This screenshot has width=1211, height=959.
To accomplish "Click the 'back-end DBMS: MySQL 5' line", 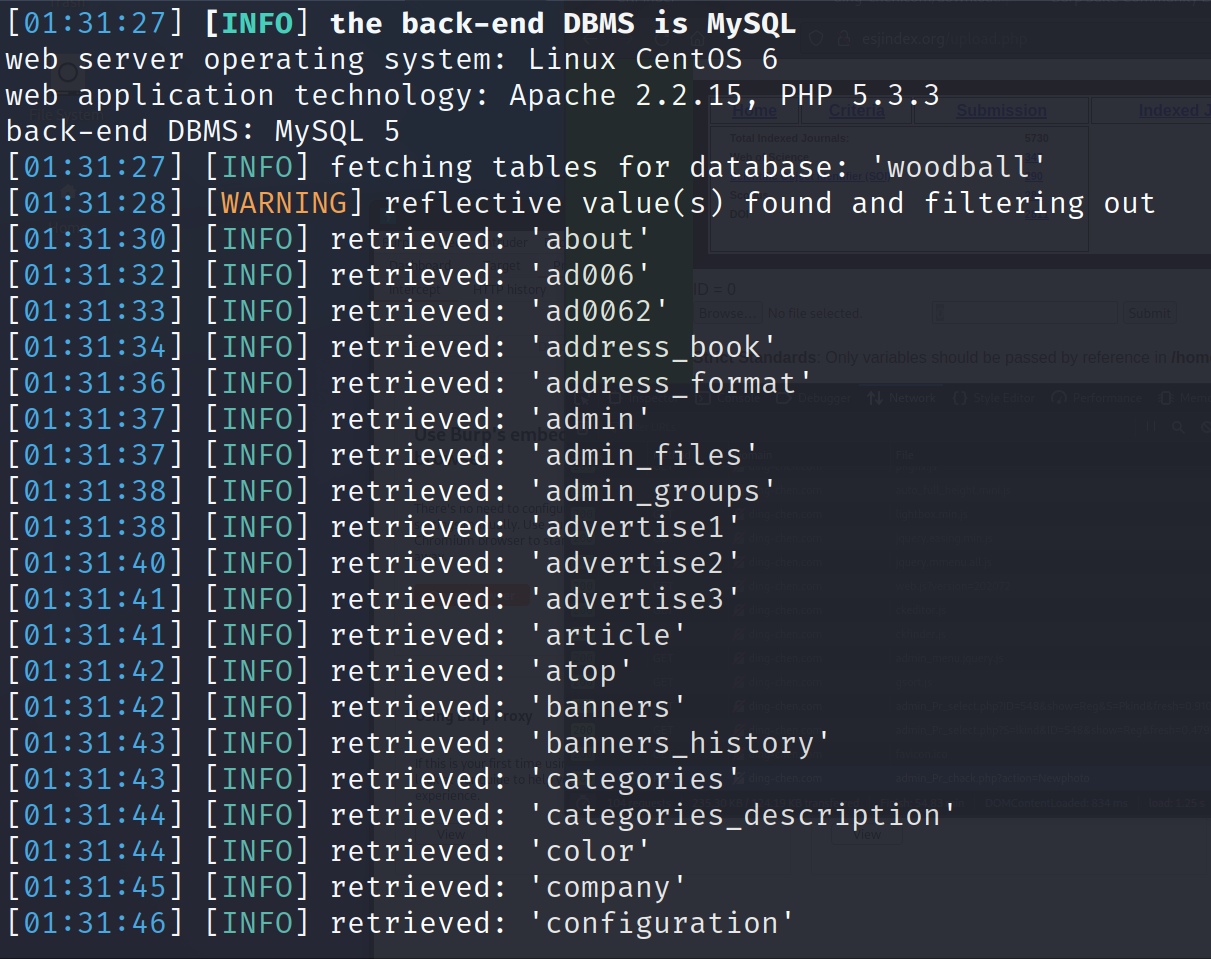I will (x=203, y=131).
